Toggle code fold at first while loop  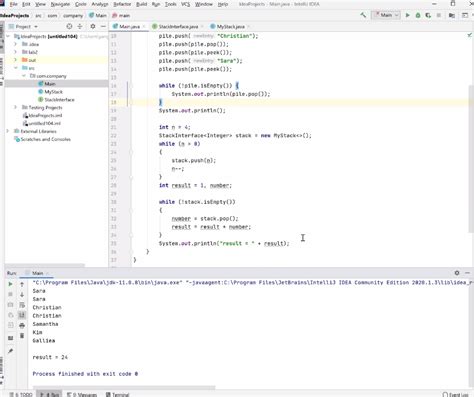point(130,86)
